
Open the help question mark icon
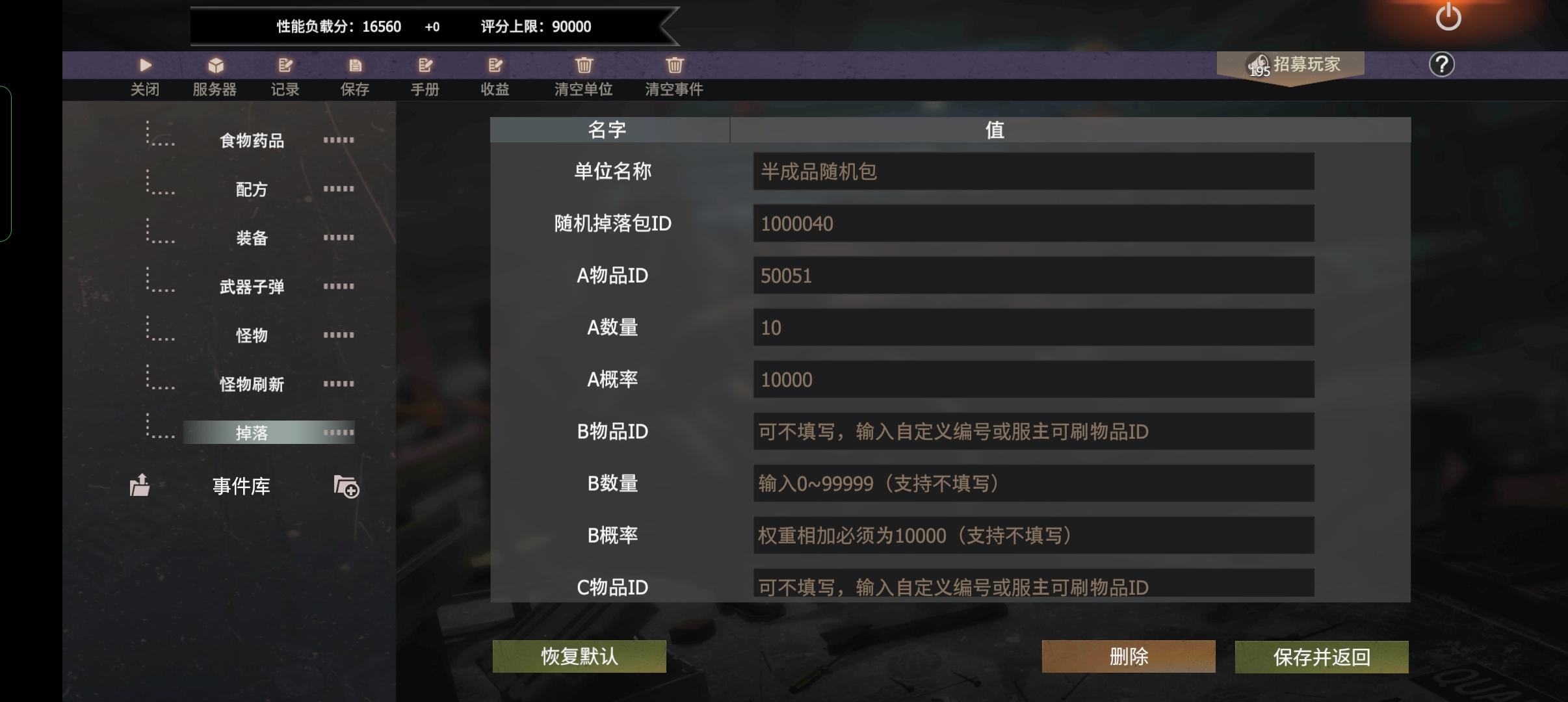pyautogui.click(x=1441, y=64)
